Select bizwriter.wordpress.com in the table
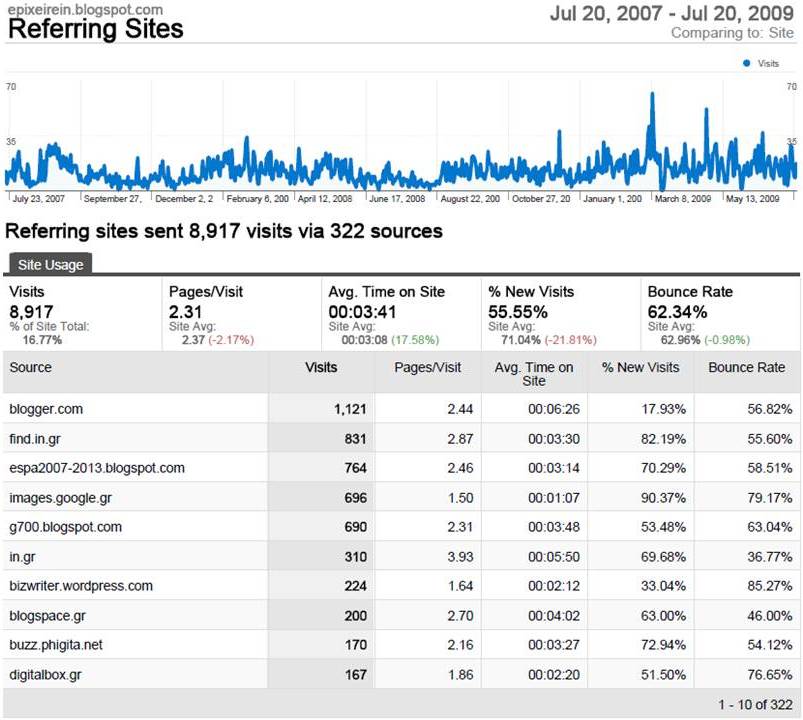The image size is (803, 720). [81, 586]
